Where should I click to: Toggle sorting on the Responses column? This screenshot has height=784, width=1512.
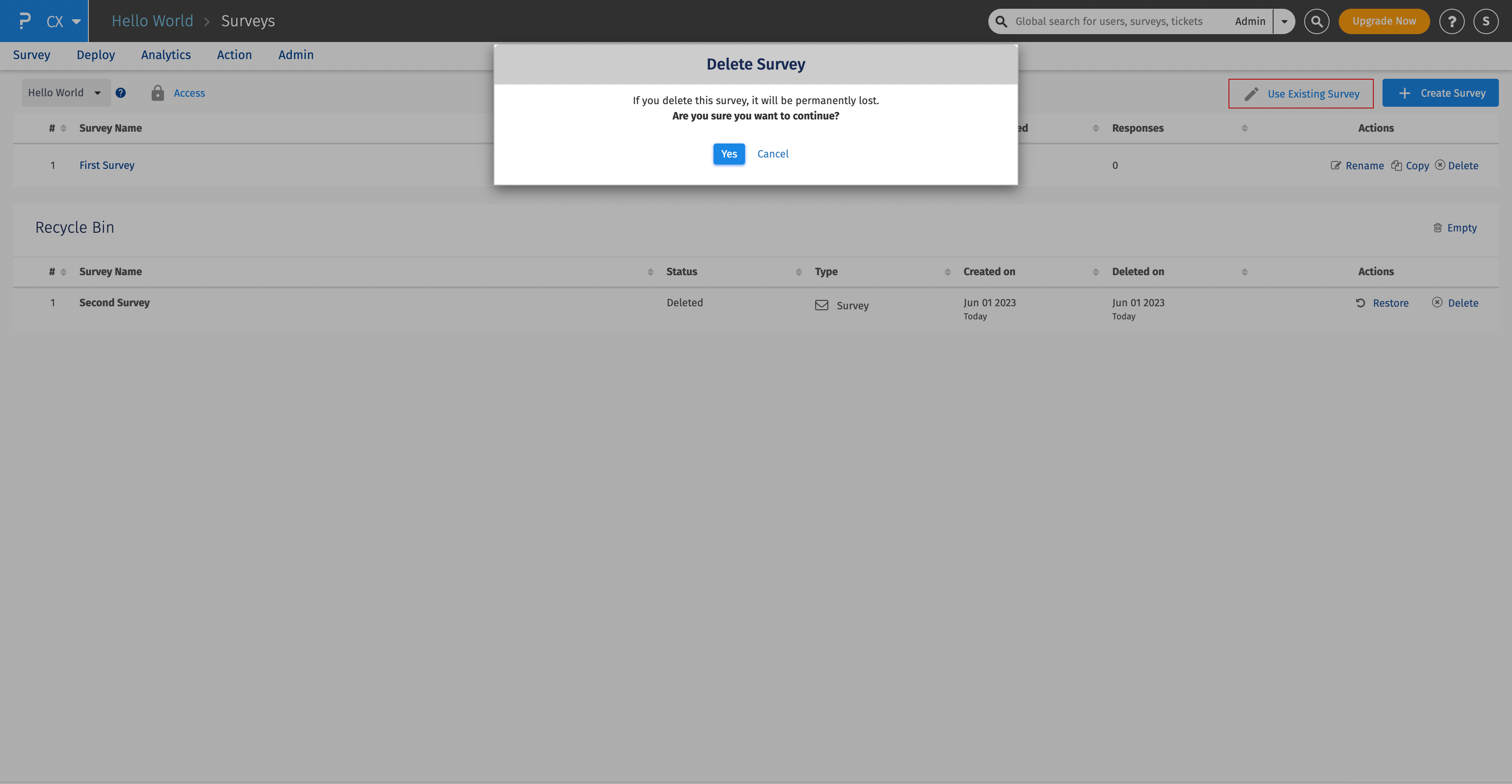tap(1244, 128)
